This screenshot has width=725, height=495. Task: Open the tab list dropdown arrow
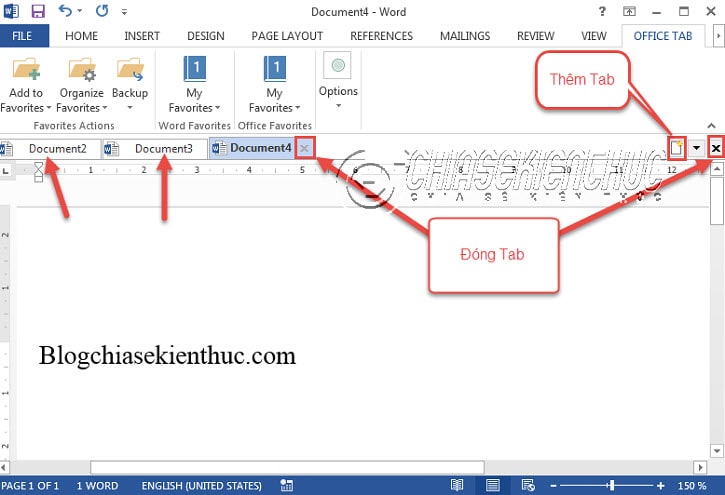tap(696, 148)
